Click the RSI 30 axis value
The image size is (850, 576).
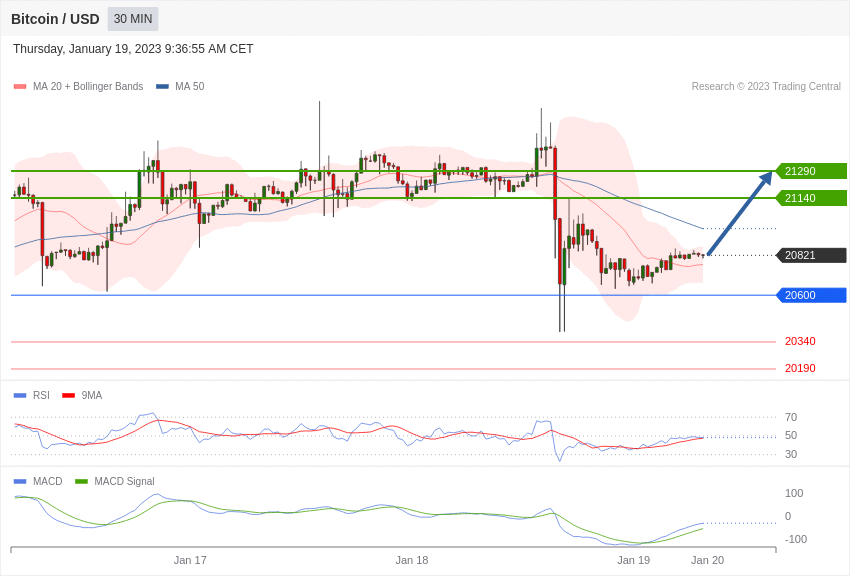[791, 454]
